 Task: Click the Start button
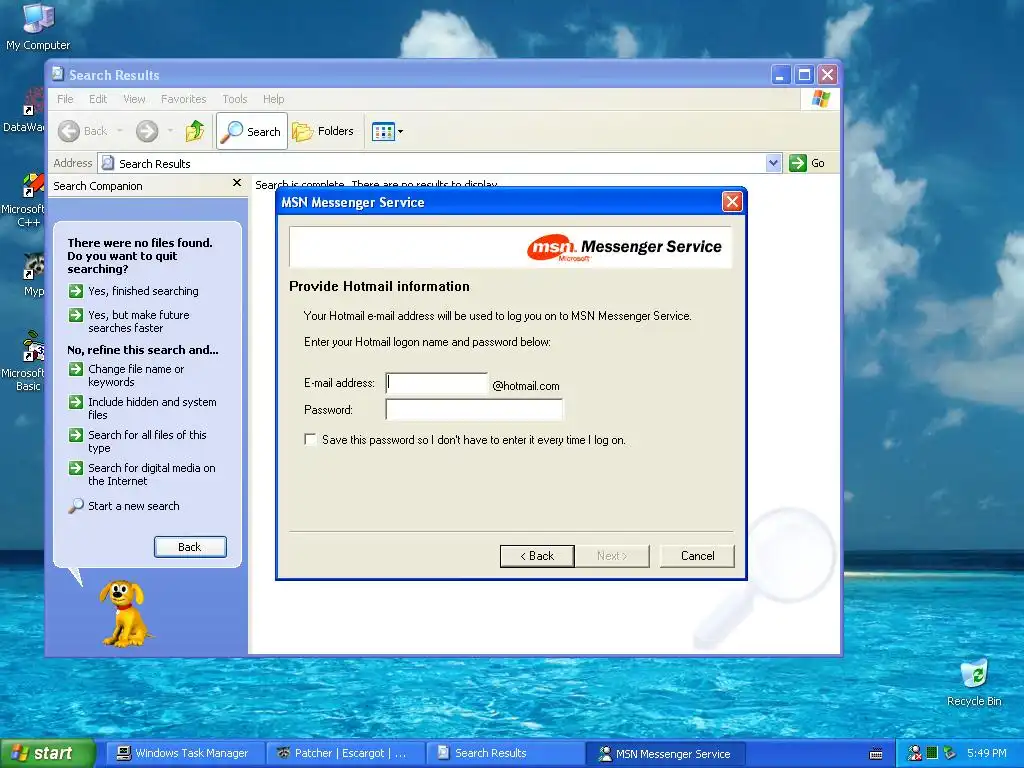[47, 753]
